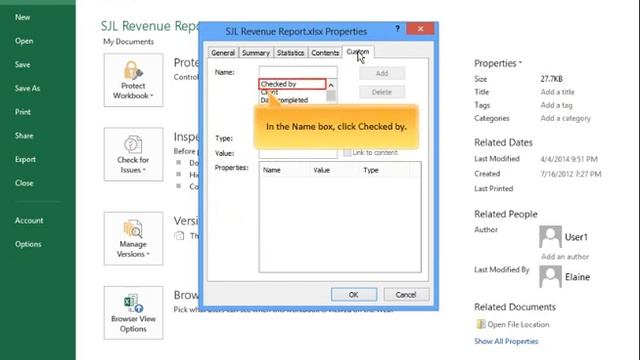Viewport: 640px width, 360px height.
Task: Choose Open in backstage menu
Action: [x=24, y=41]
